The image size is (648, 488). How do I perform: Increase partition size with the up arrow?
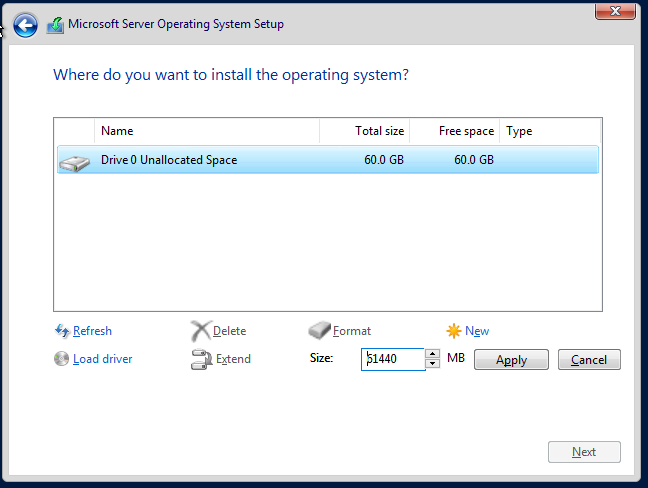[432, 354]
